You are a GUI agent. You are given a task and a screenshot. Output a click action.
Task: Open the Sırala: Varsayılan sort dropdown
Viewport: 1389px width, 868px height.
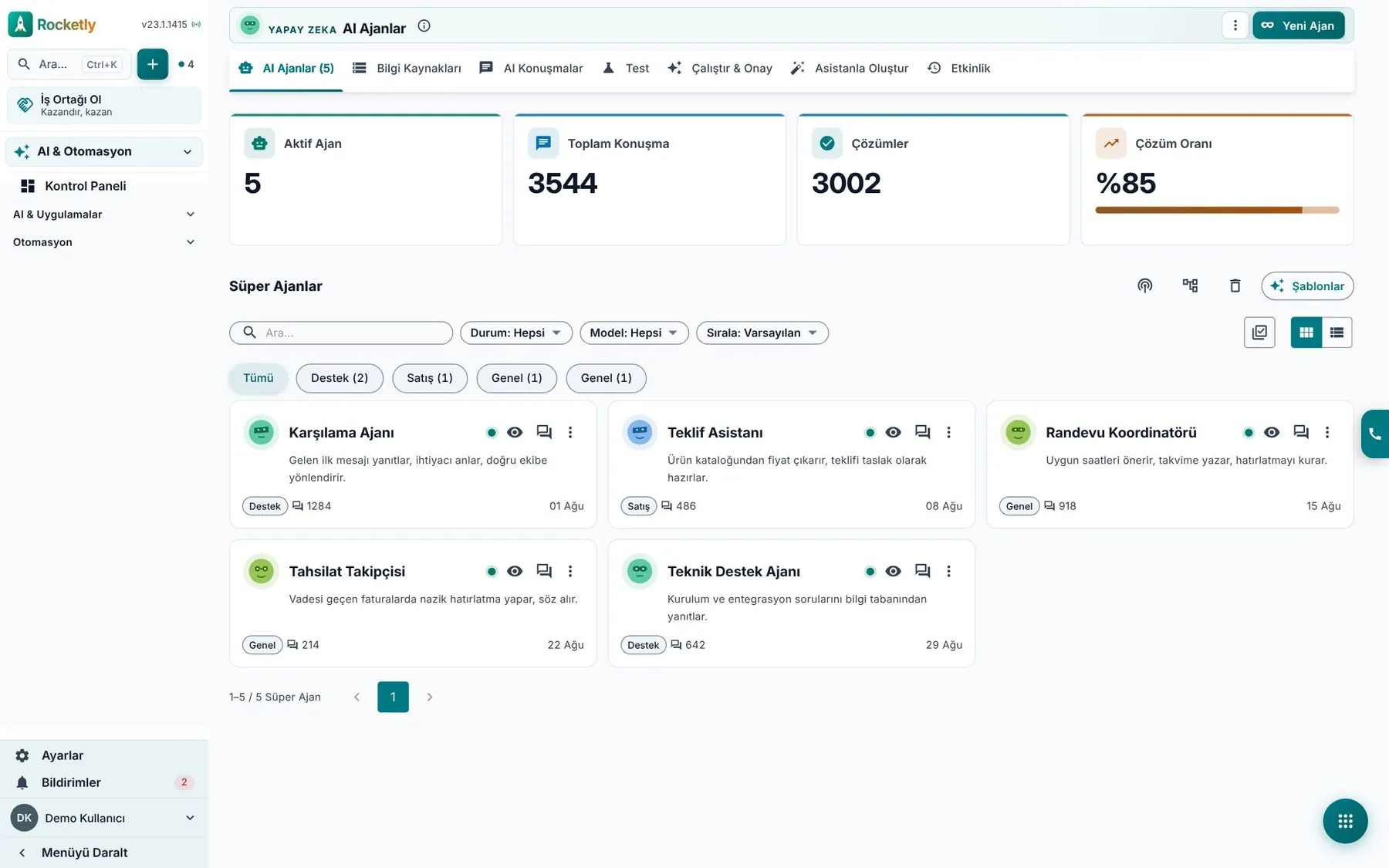pos(762,333)
